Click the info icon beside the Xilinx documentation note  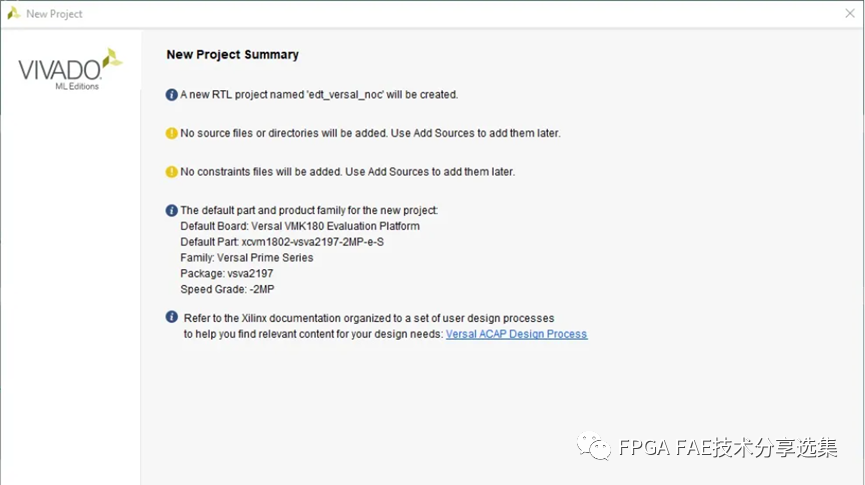pyautogui.click(x=172, y=317)
